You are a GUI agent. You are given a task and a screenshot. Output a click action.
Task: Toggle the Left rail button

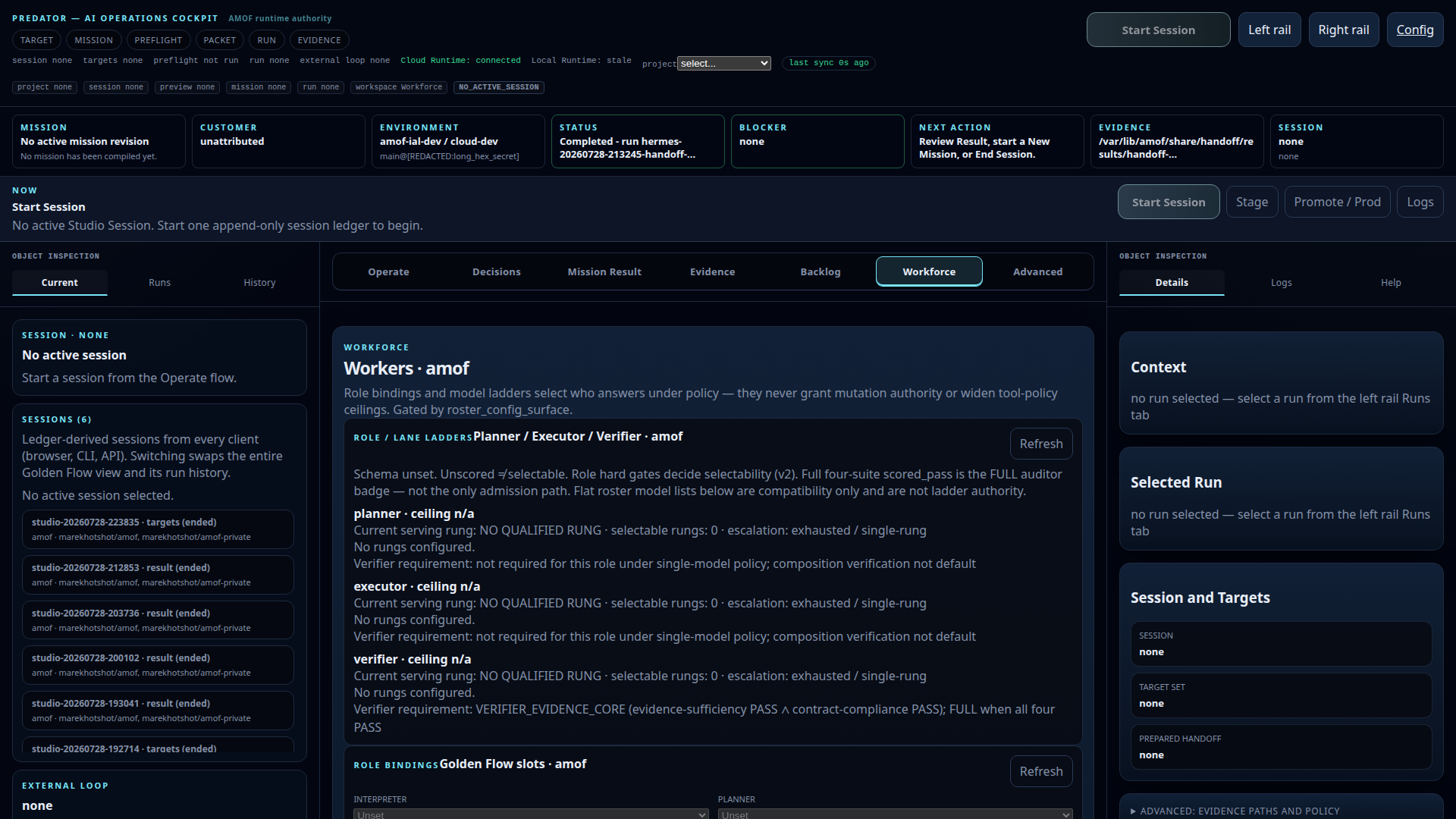click(x=1269, y=30)
